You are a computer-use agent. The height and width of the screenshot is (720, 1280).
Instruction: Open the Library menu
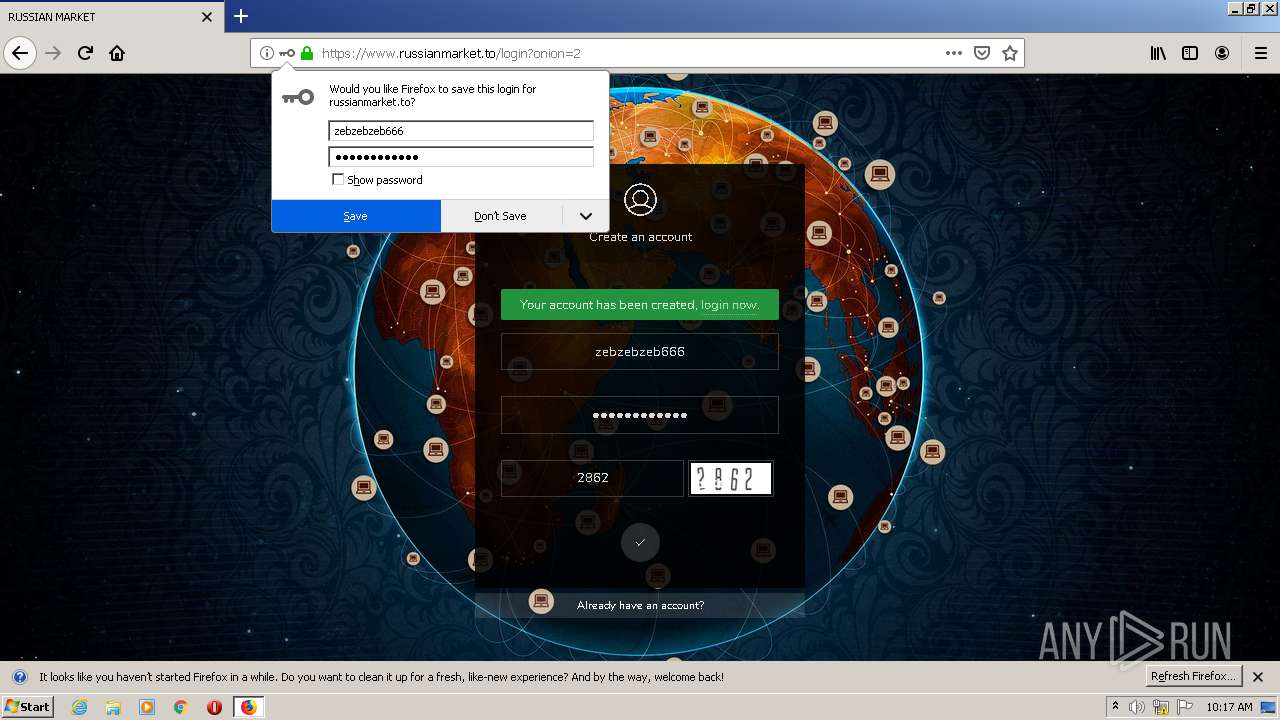click(x=1158, y=53)
